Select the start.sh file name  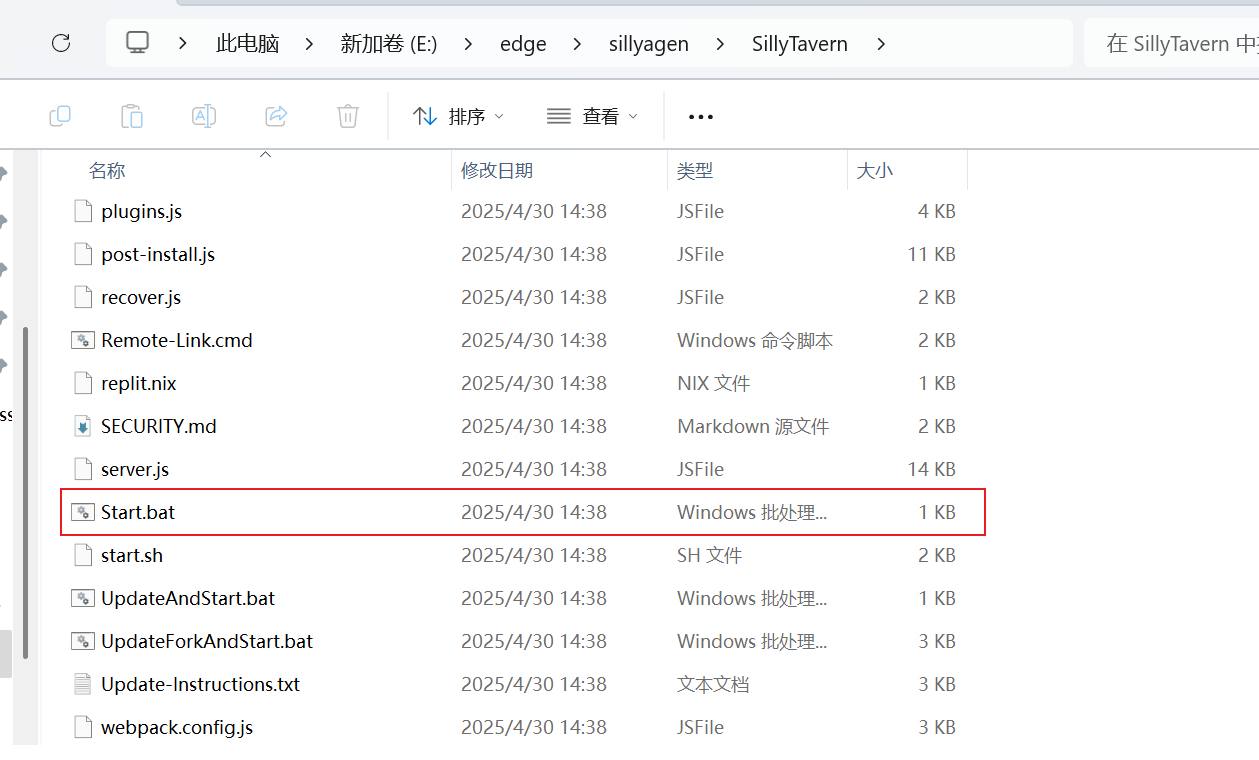click(132, 555)
